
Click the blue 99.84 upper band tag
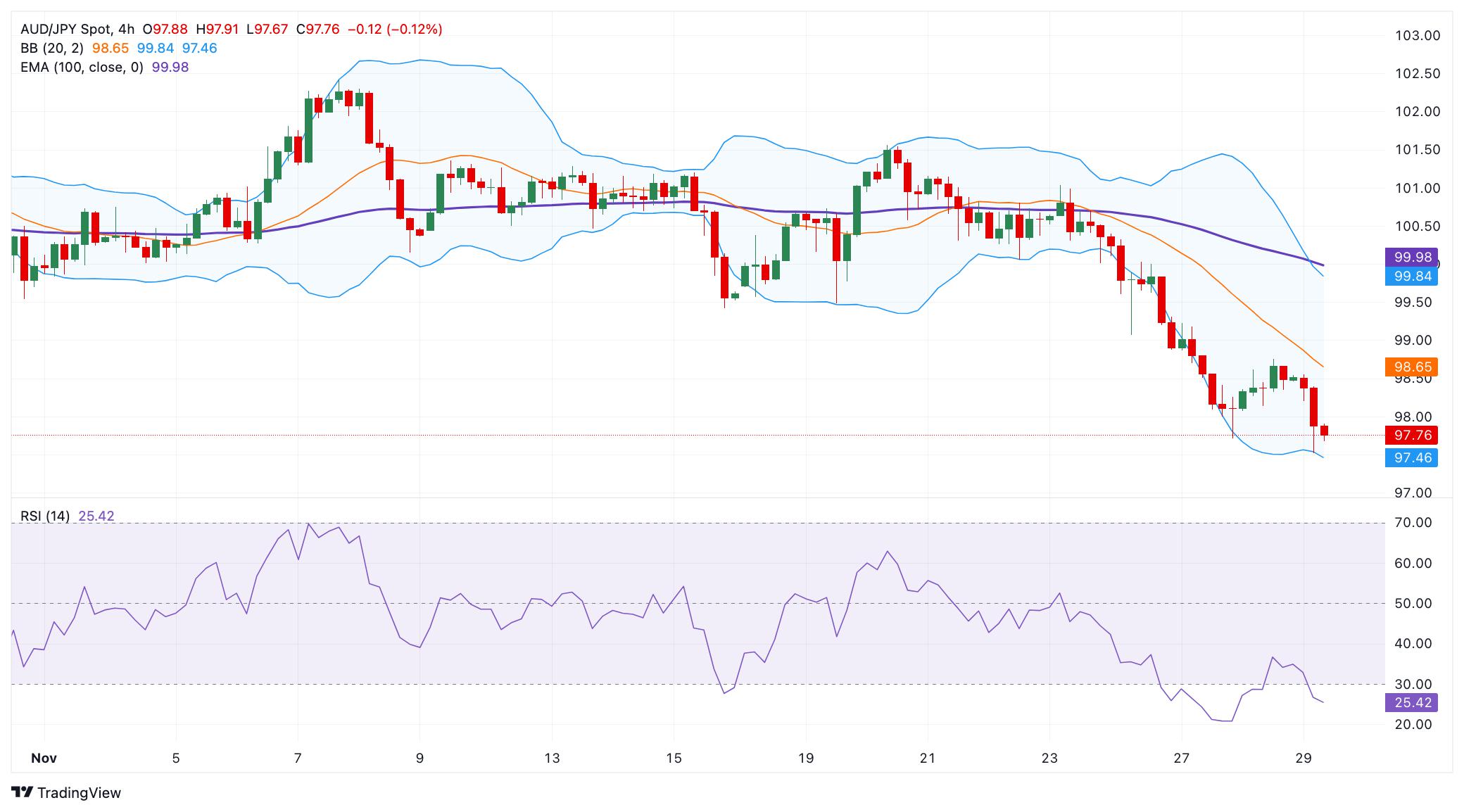[x=1413, y=277]
